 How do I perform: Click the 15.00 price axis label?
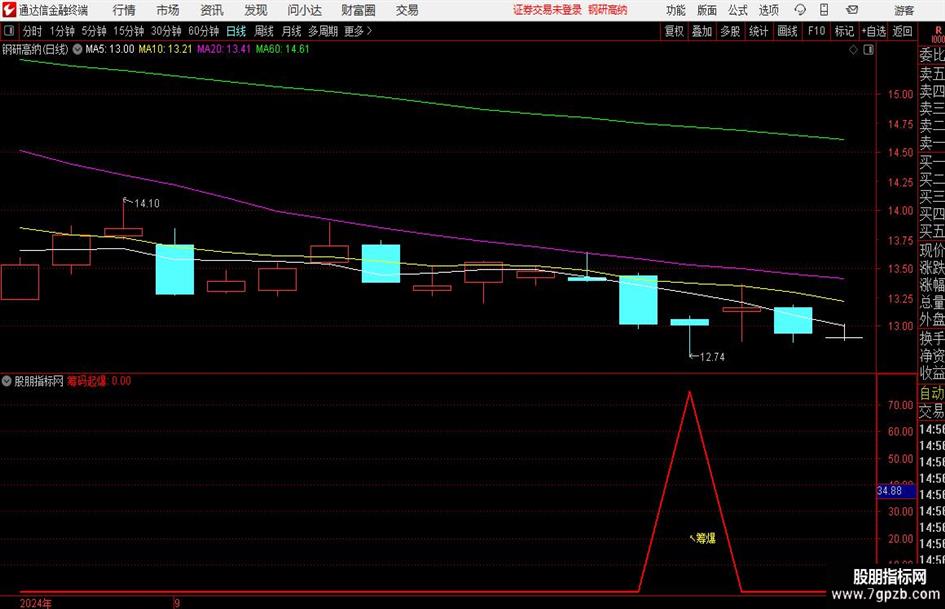coord(900,94)
